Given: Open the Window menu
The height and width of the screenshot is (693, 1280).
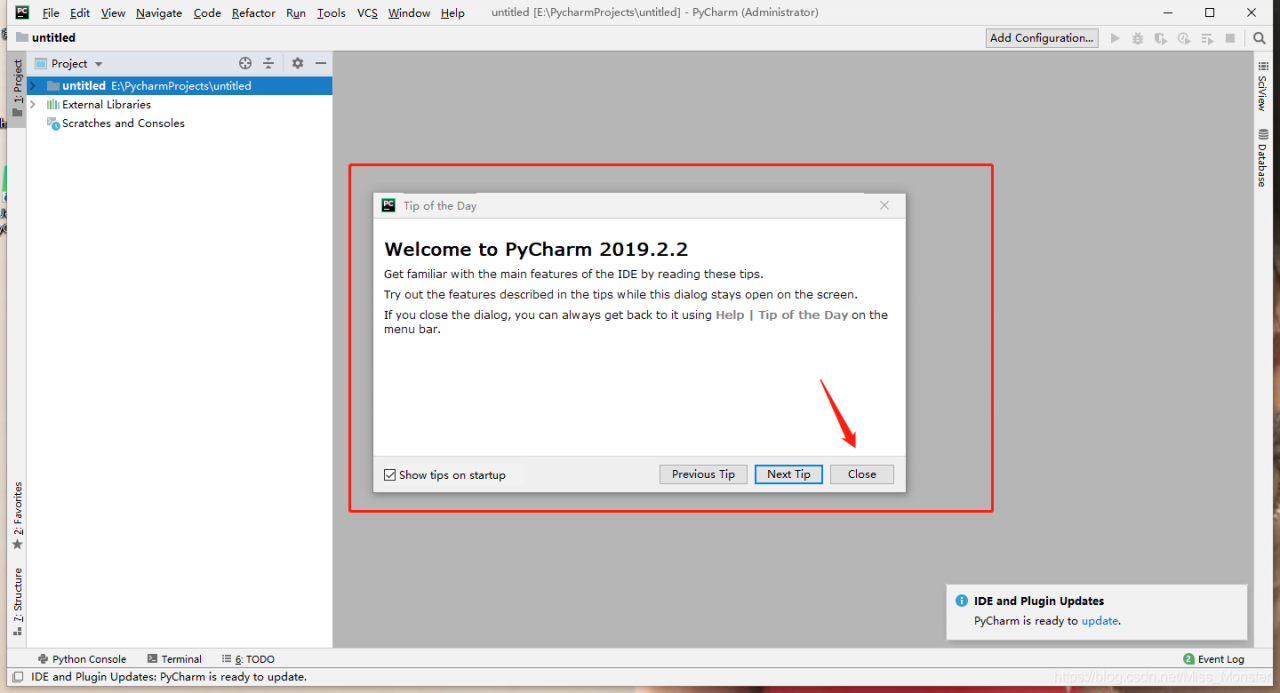Looking at the screenshot, I should click(x=409, y=13).
